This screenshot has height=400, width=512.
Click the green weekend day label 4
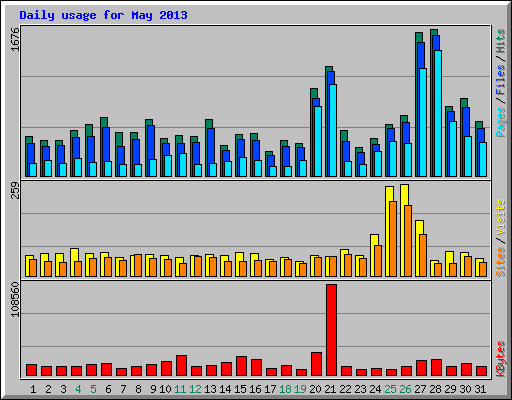pos(78,389)
